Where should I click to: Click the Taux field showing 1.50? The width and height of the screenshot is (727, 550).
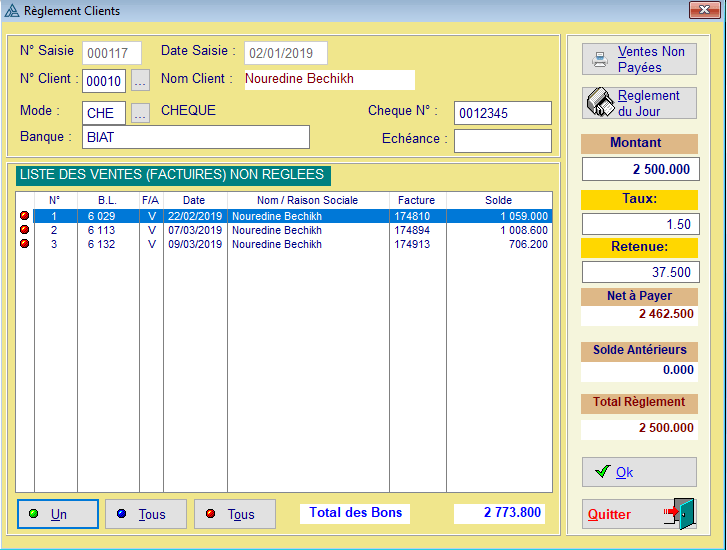coord(640,224)
